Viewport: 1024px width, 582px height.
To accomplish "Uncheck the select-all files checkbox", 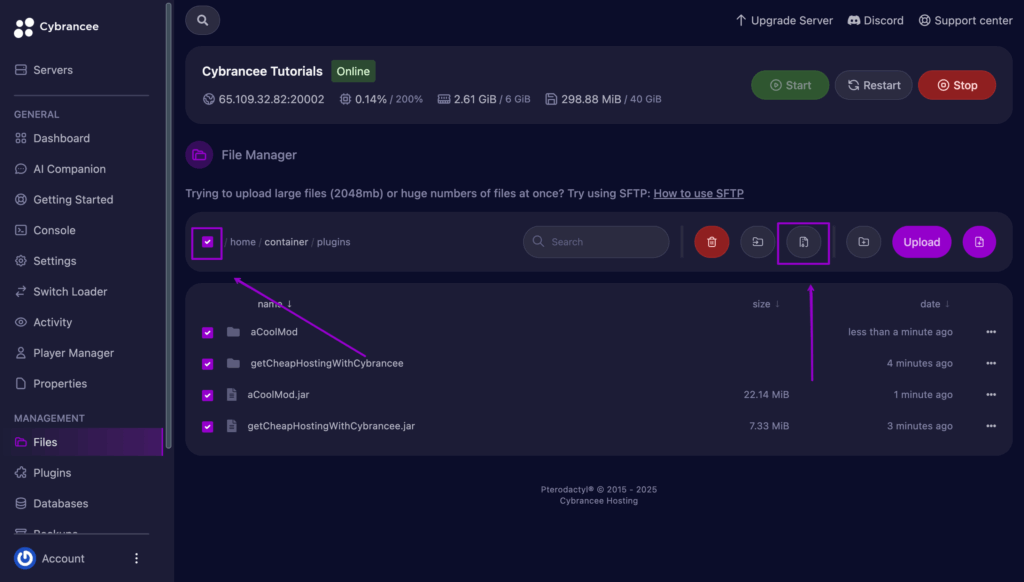I will [207, 242].
